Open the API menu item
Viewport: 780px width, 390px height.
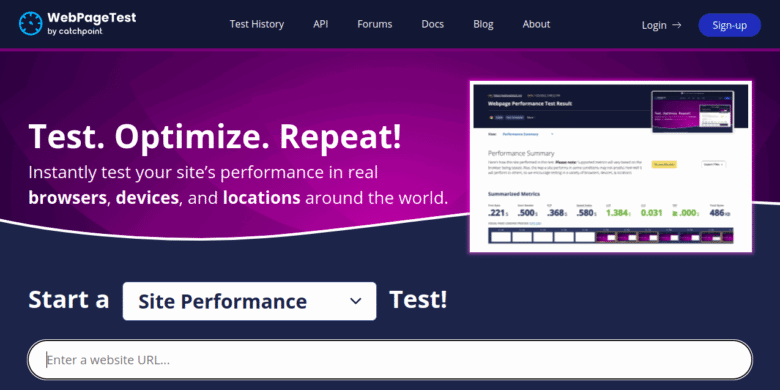pyautogui.click(x=320, y=24)
